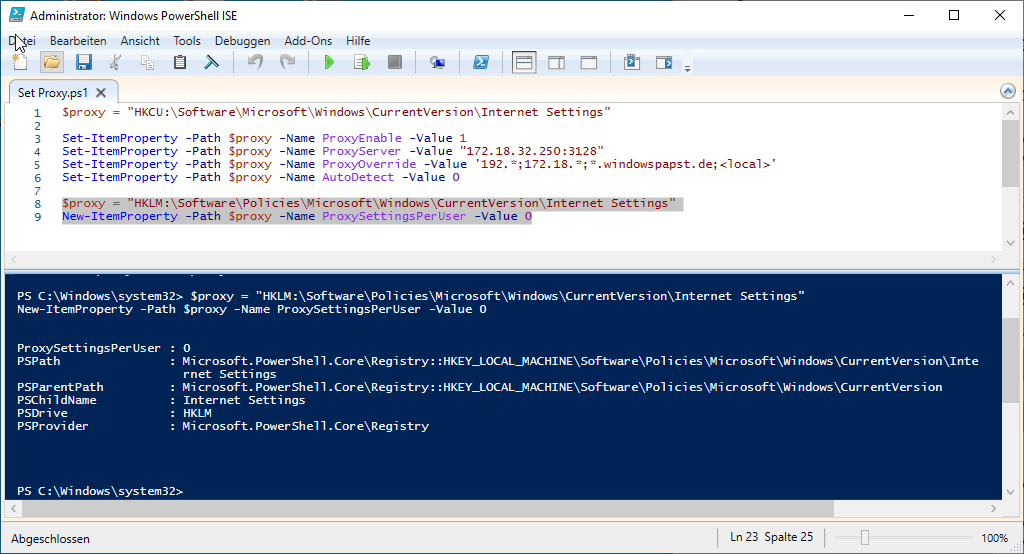Open new remote PowerShell tab icon

click(x=437, y=62)
